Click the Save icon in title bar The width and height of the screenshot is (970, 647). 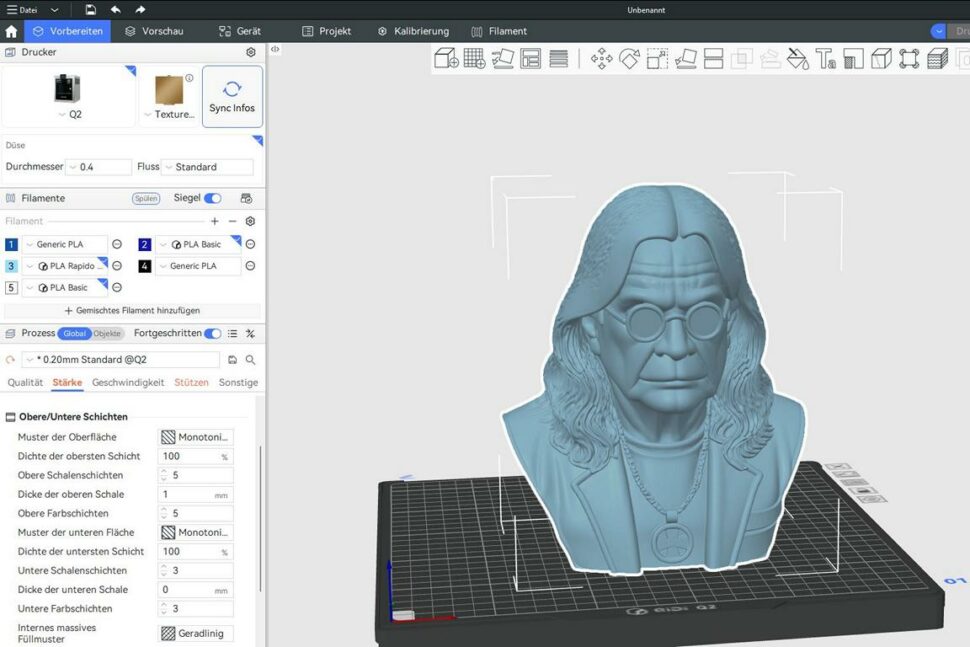coord(90,9)
